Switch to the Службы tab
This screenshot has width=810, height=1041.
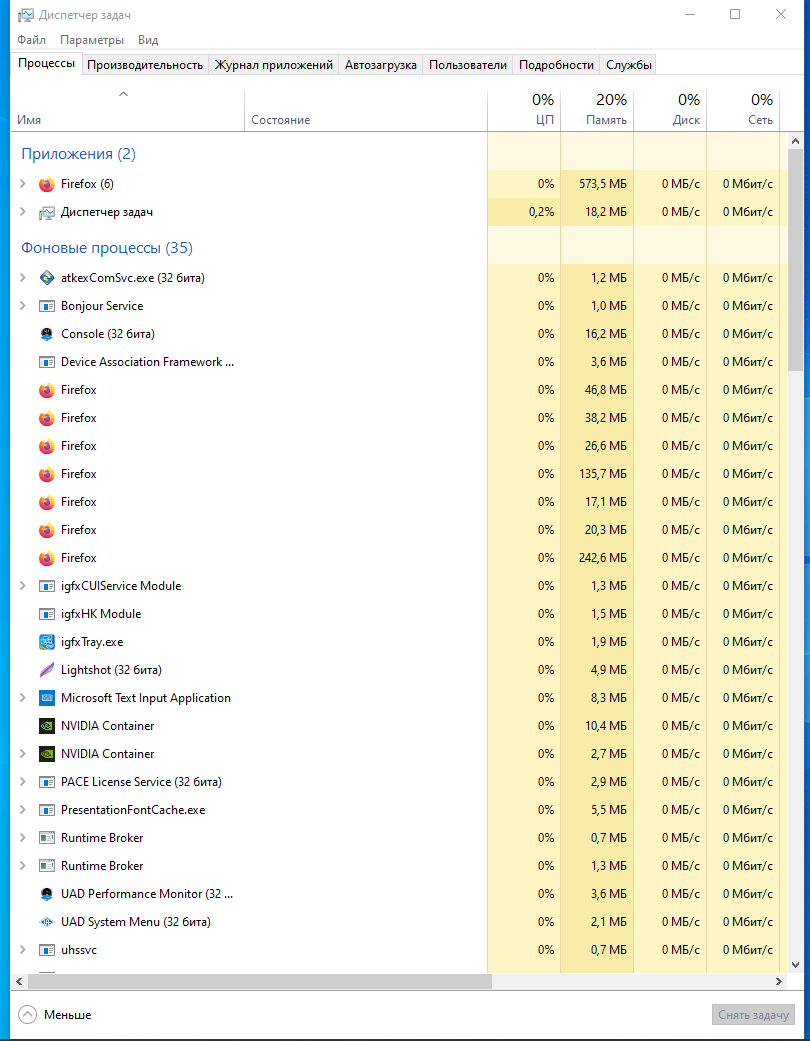[628, 64]
